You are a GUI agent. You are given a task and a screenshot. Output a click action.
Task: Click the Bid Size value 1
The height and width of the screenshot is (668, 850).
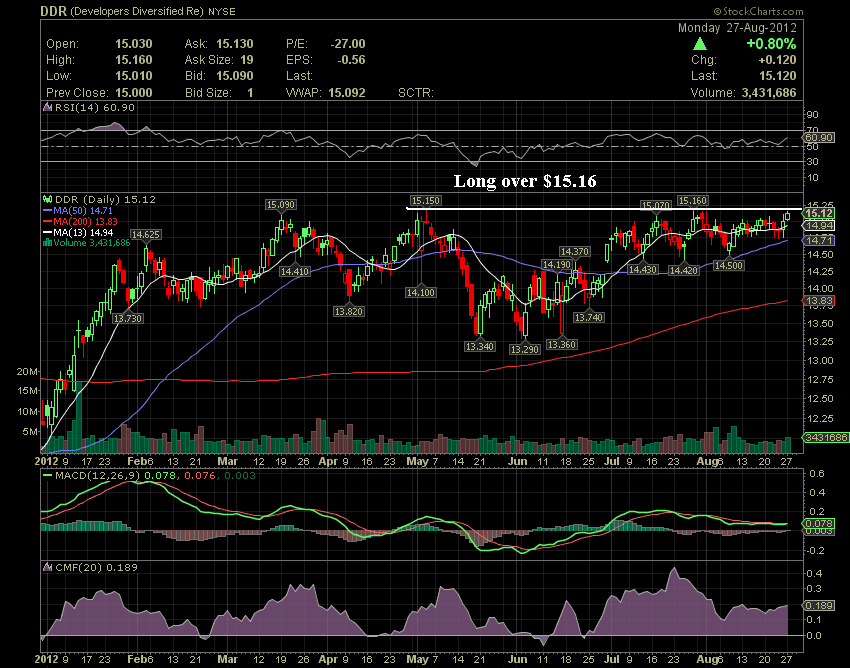(x=250, y=93)
